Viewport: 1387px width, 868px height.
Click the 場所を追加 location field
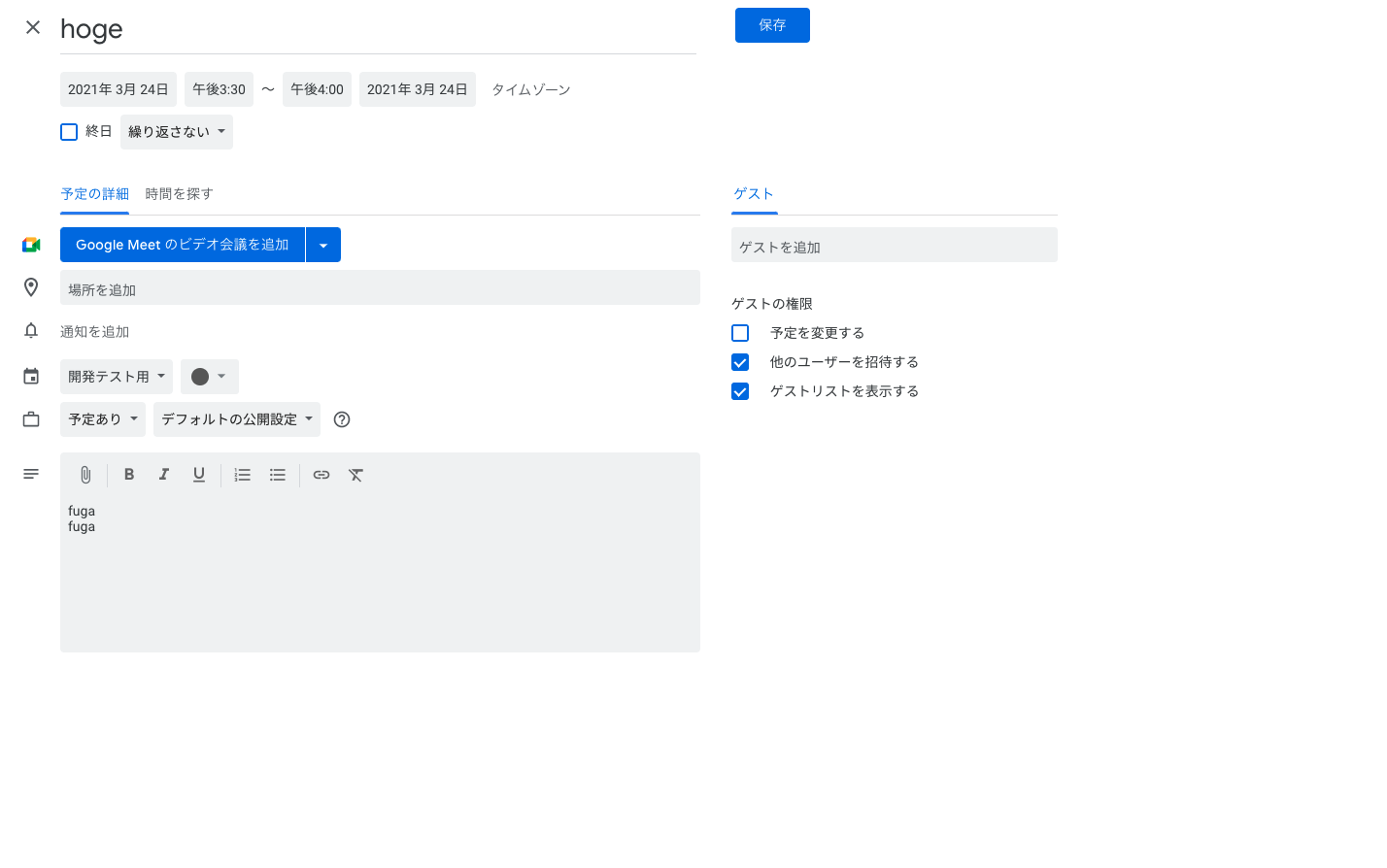point(380,287)
